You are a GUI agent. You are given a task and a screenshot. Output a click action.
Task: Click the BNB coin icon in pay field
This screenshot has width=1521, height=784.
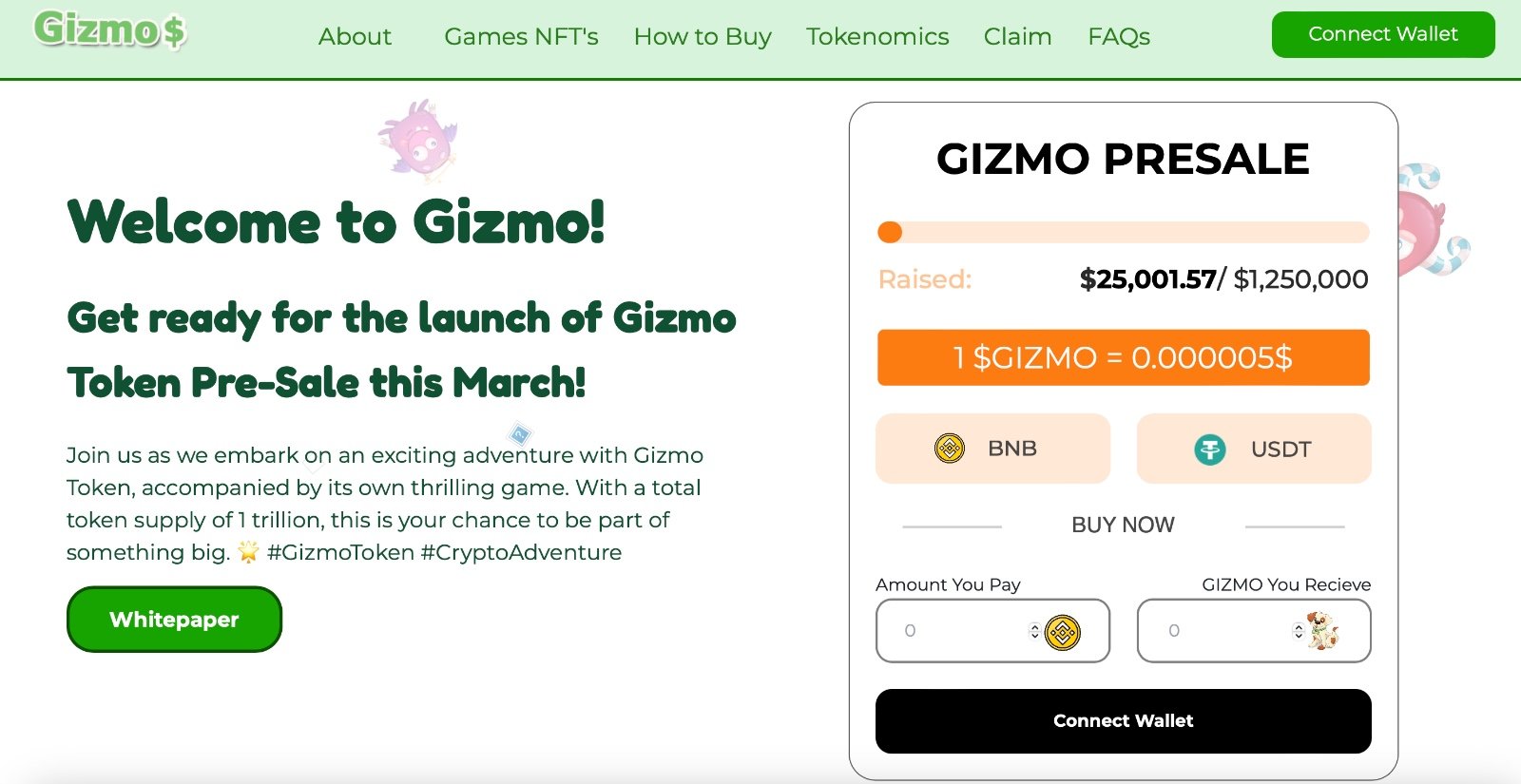click(1063, 632)
